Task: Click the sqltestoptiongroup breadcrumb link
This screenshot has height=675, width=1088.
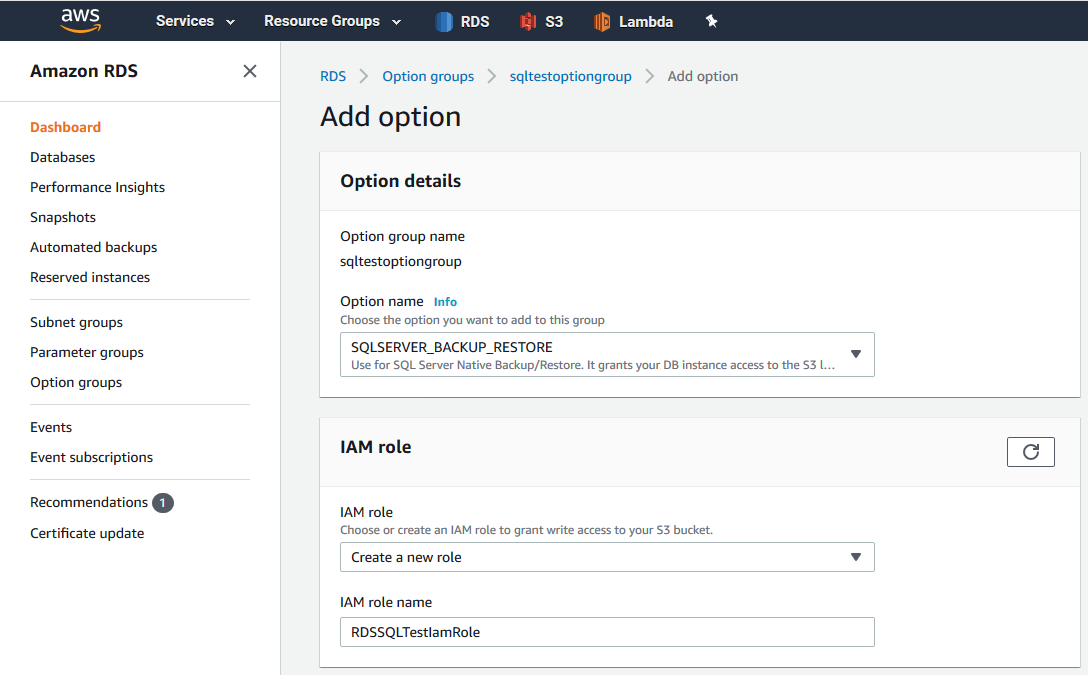Action: (x=570, y=76)
